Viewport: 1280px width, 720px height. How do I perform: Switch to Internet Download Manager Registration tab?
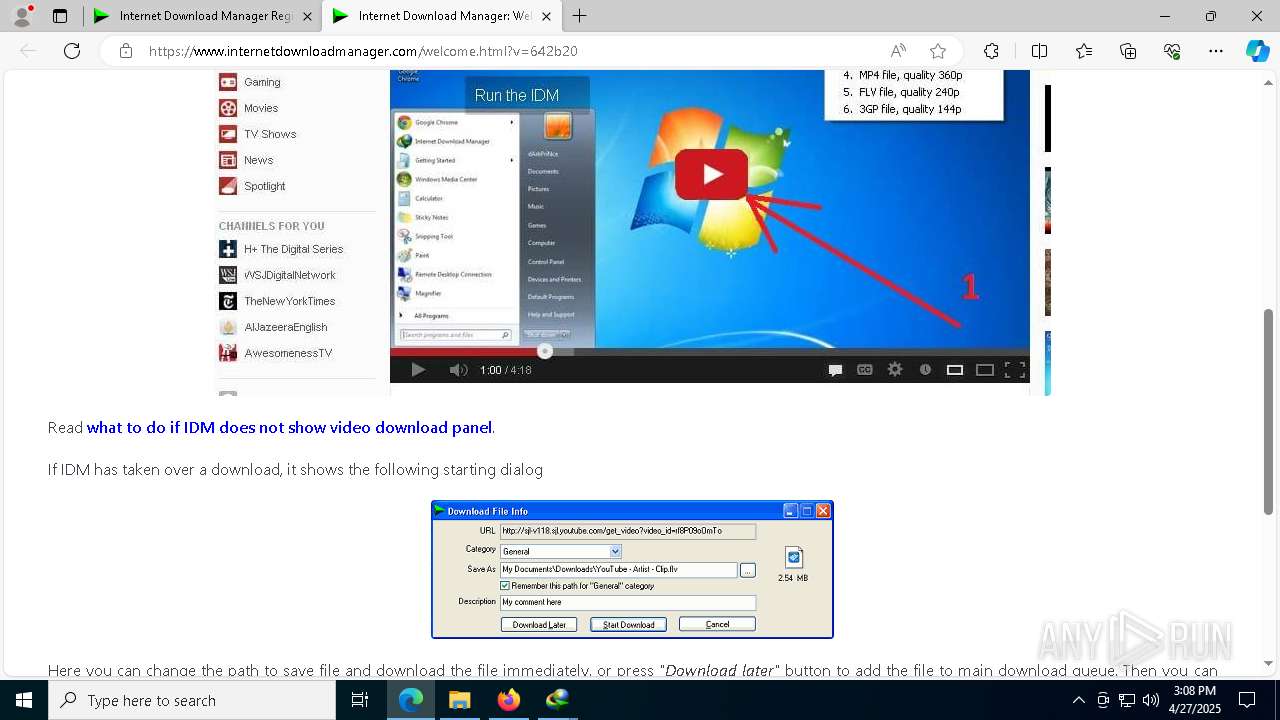[206, 16]
